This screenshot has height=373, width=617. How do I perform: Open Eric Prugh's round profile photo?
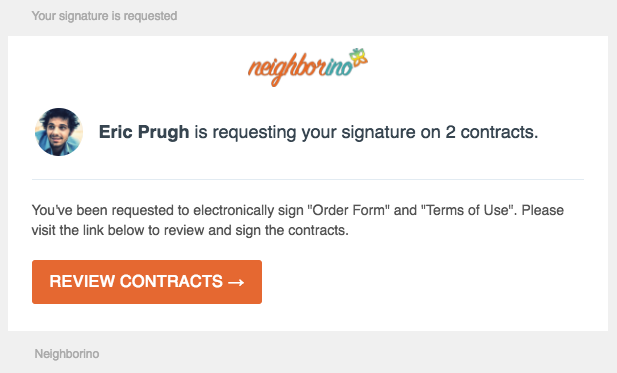pyautogui.click(x=59, y=132)
